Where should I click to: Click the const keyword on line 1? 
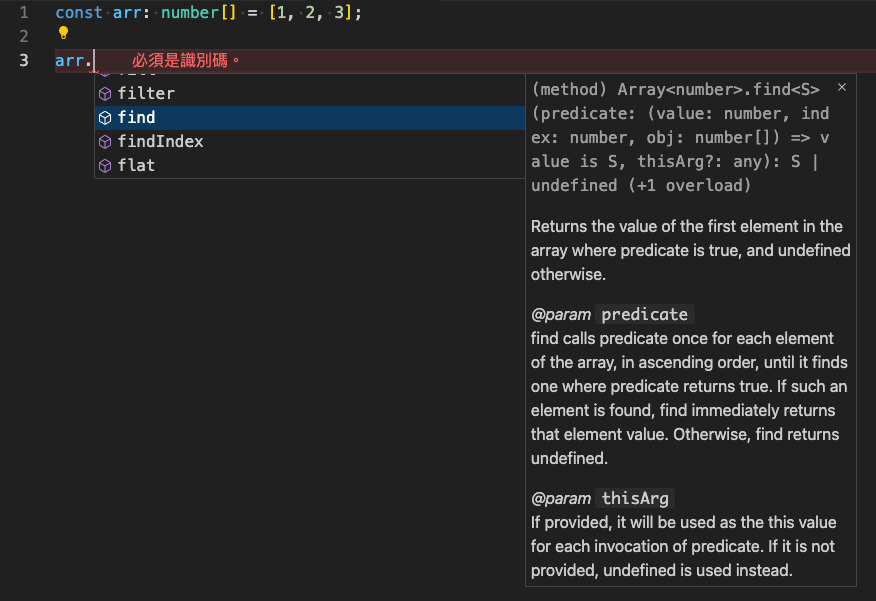click(79, 13)
